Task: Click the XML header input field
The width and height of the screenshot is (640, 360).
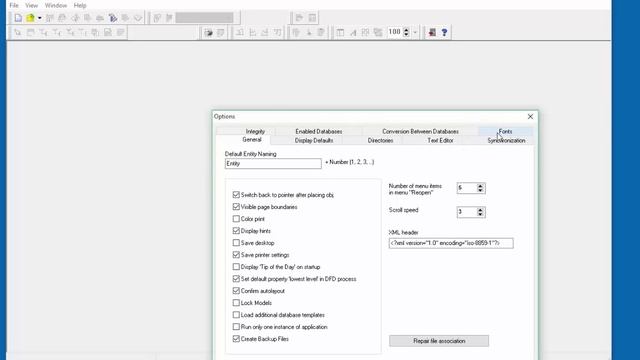Action: (x=451, y=243)
